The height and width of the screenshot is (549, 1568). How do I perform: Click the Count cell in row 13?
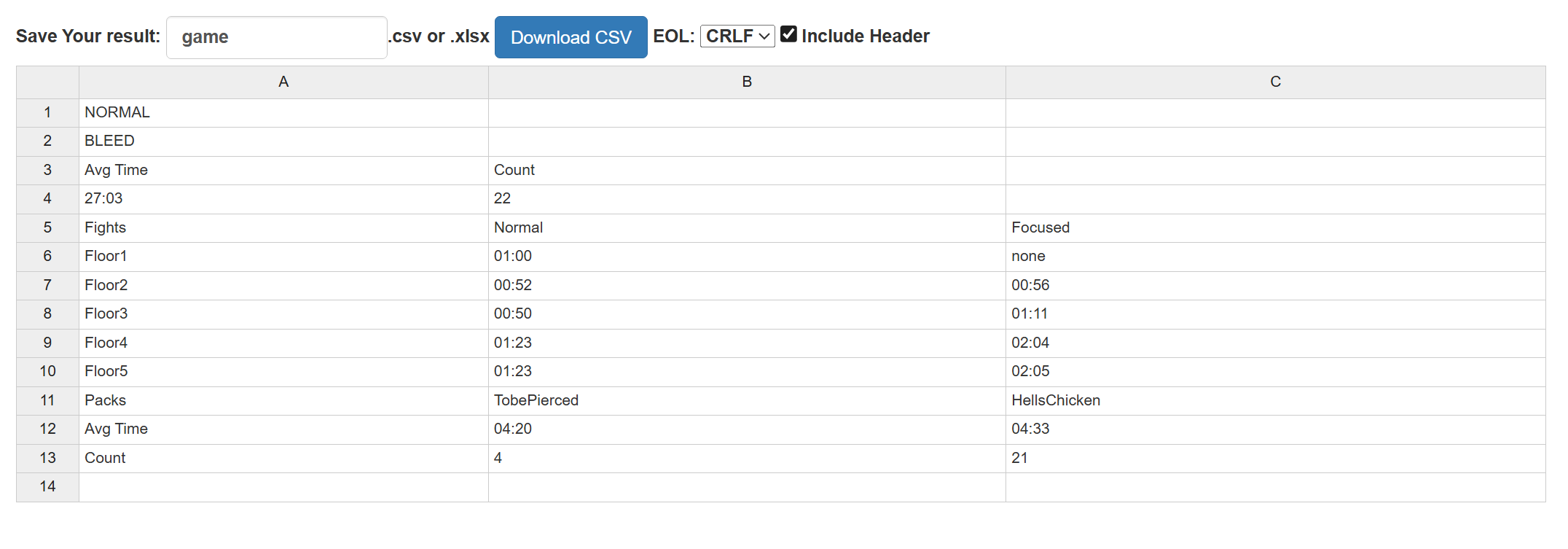tap(283, 459)
